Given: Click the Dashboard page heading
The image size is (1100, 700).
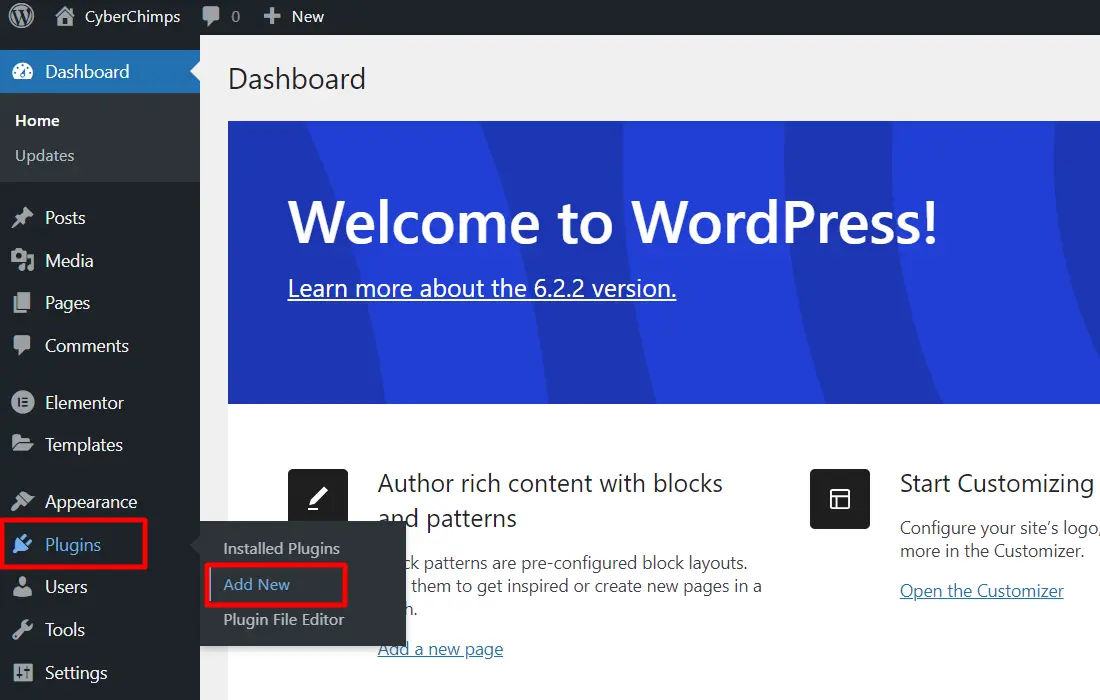Looking at the screenshot, I should 297,79.
